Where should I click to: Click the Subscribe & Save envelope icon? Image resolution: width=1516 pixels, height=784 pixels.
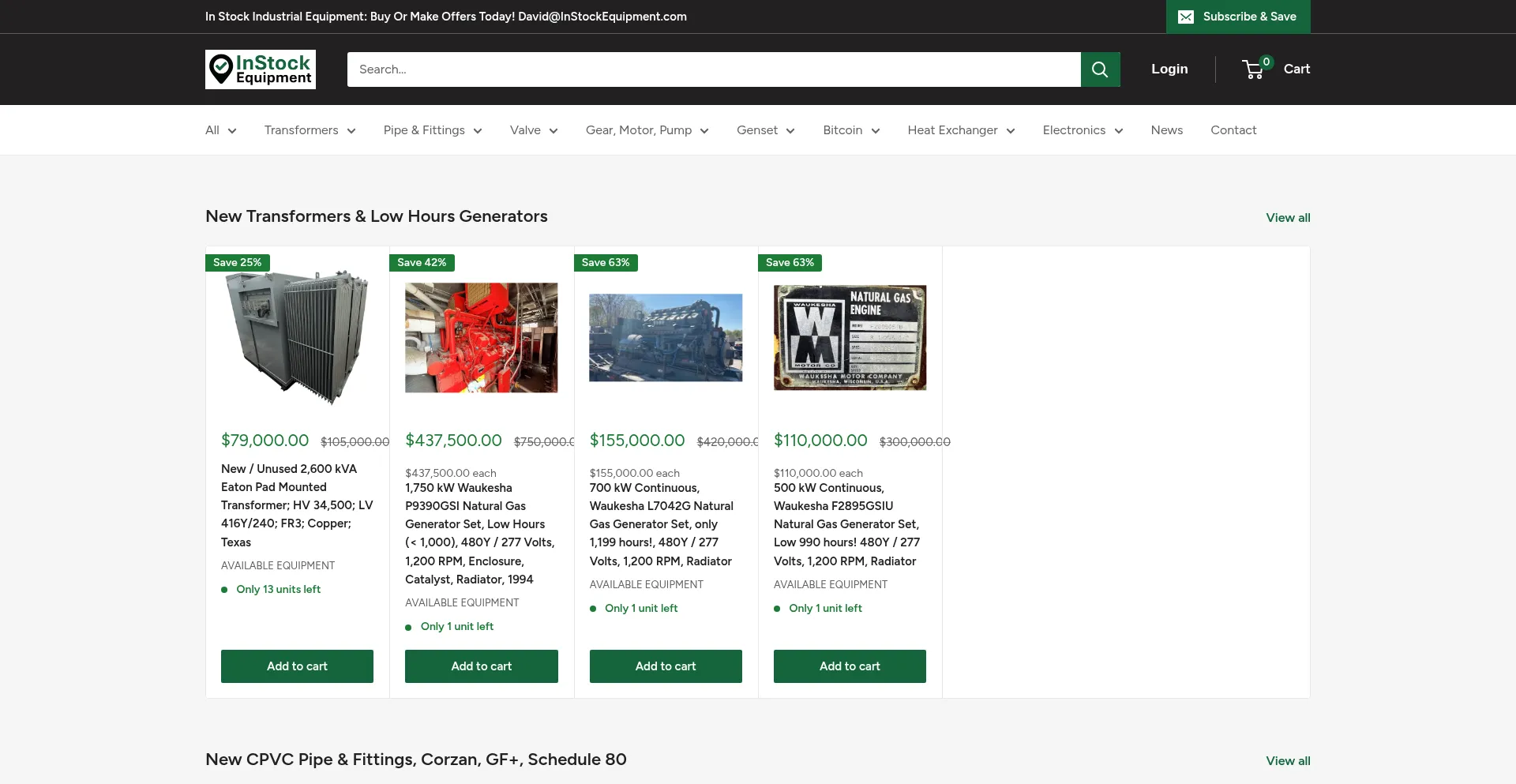(1186, 17)
